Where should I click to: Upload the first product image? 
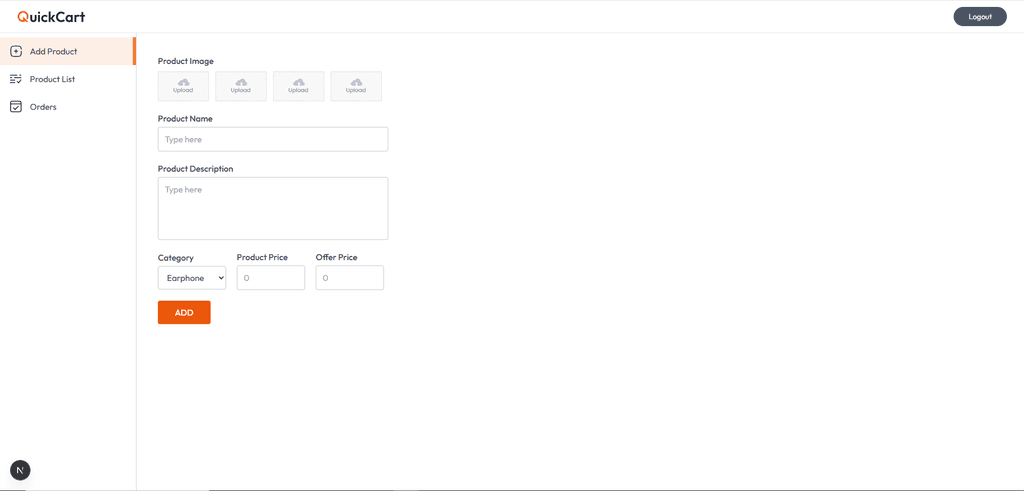tap(184, 86)
